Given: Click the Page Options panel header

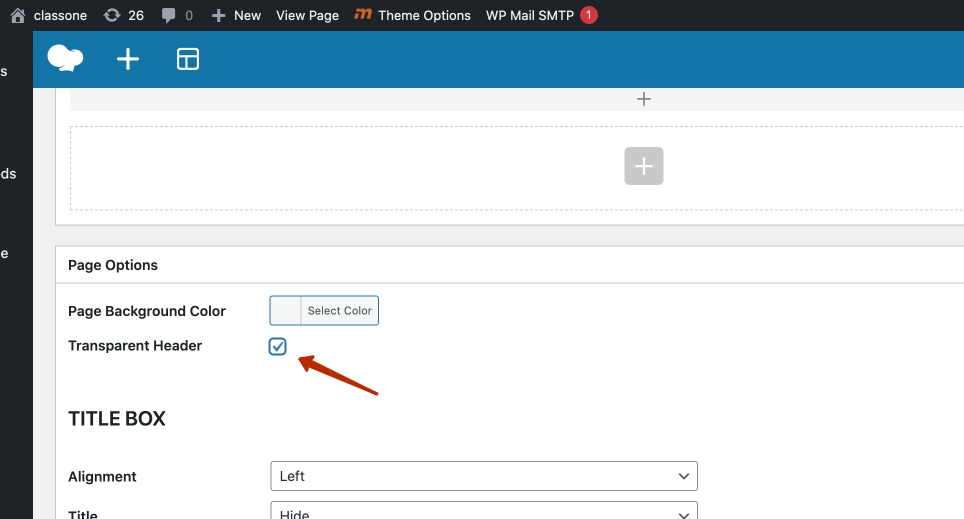Looking at the screenshot, I should coord(113,265).
